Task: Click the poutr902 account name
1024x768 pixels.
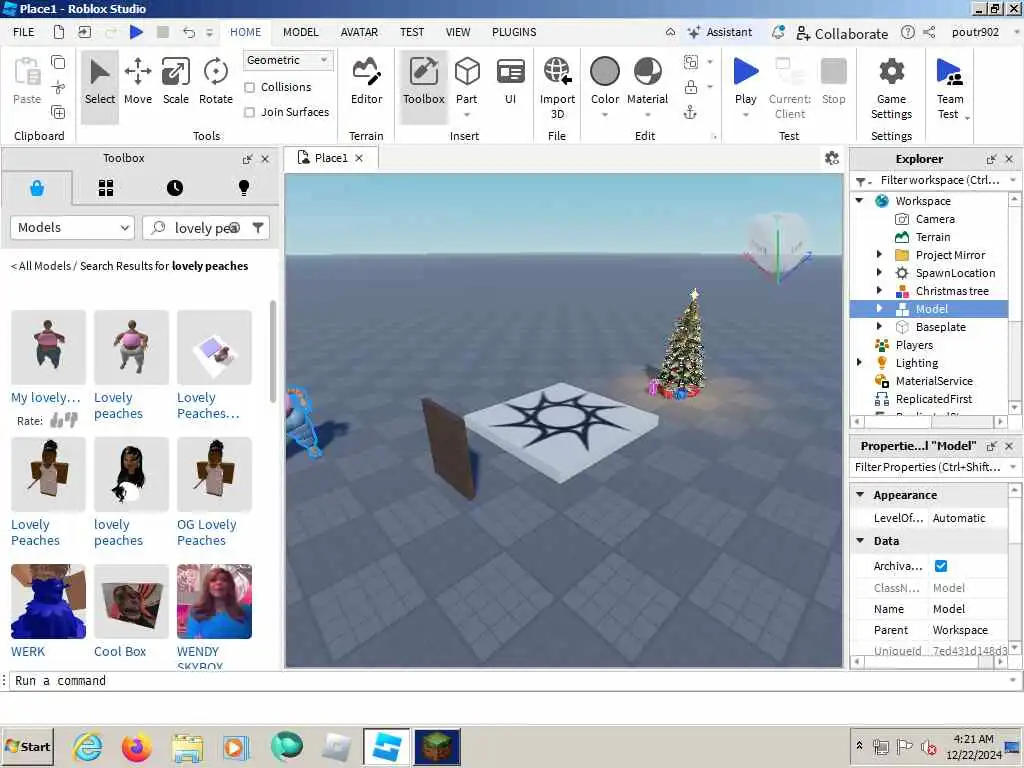Action: click(x=975, y=32)
